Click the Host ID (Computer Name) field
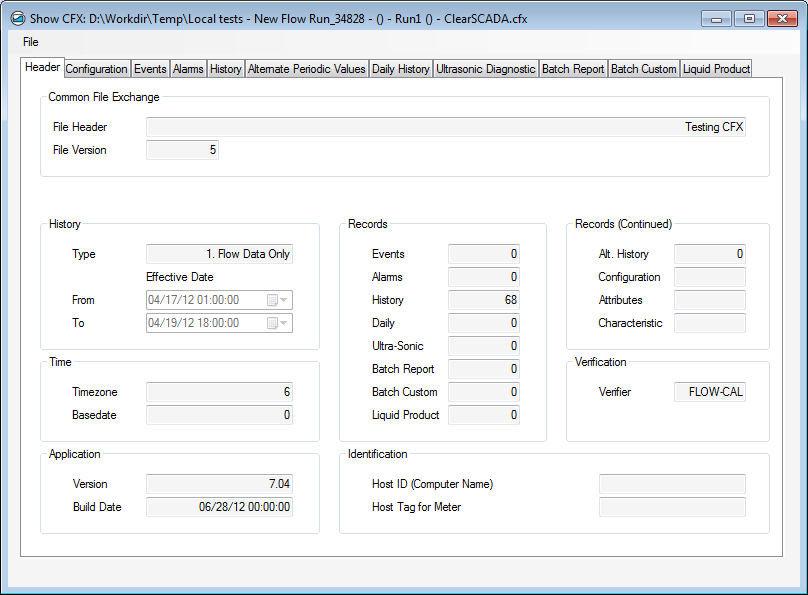This screenshot has height=595, width=808. point(671,484)
